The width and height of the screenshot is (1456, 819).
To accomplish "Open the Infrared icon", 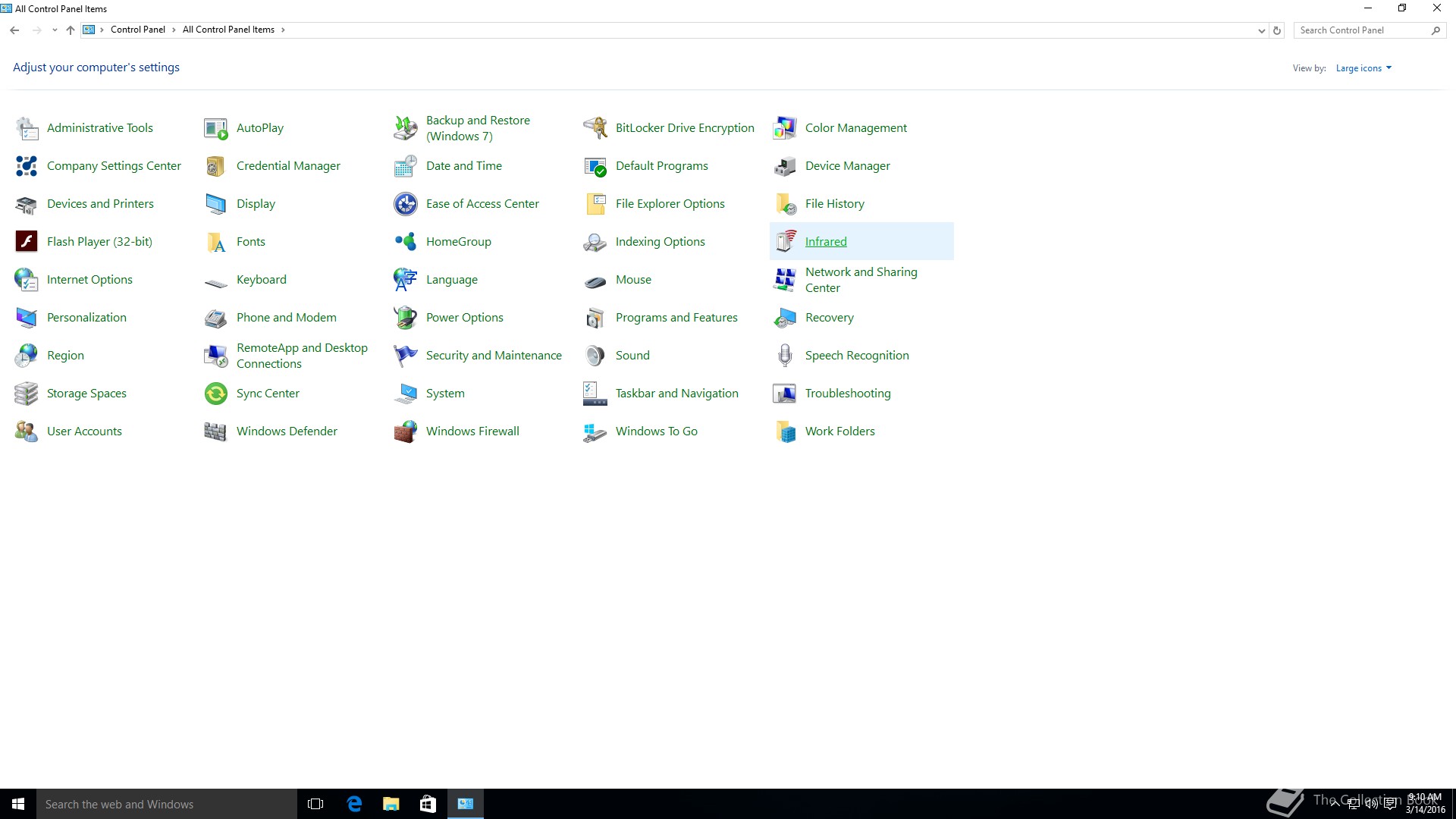I will [x=785, y=242].
